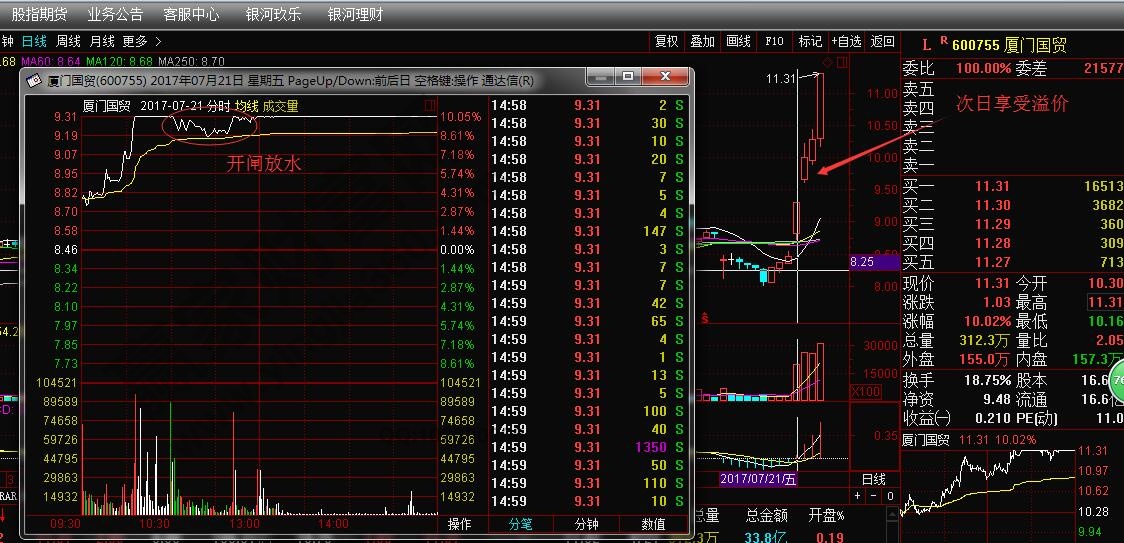Select the 日线 daily period tab
Viewport: 1124px width, 543px height.
[34, 41]
